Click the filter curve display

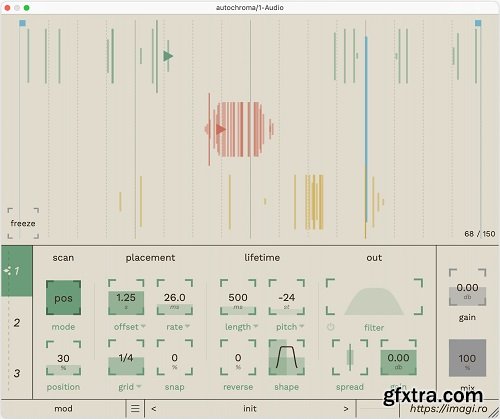click(x=374, y=297)
